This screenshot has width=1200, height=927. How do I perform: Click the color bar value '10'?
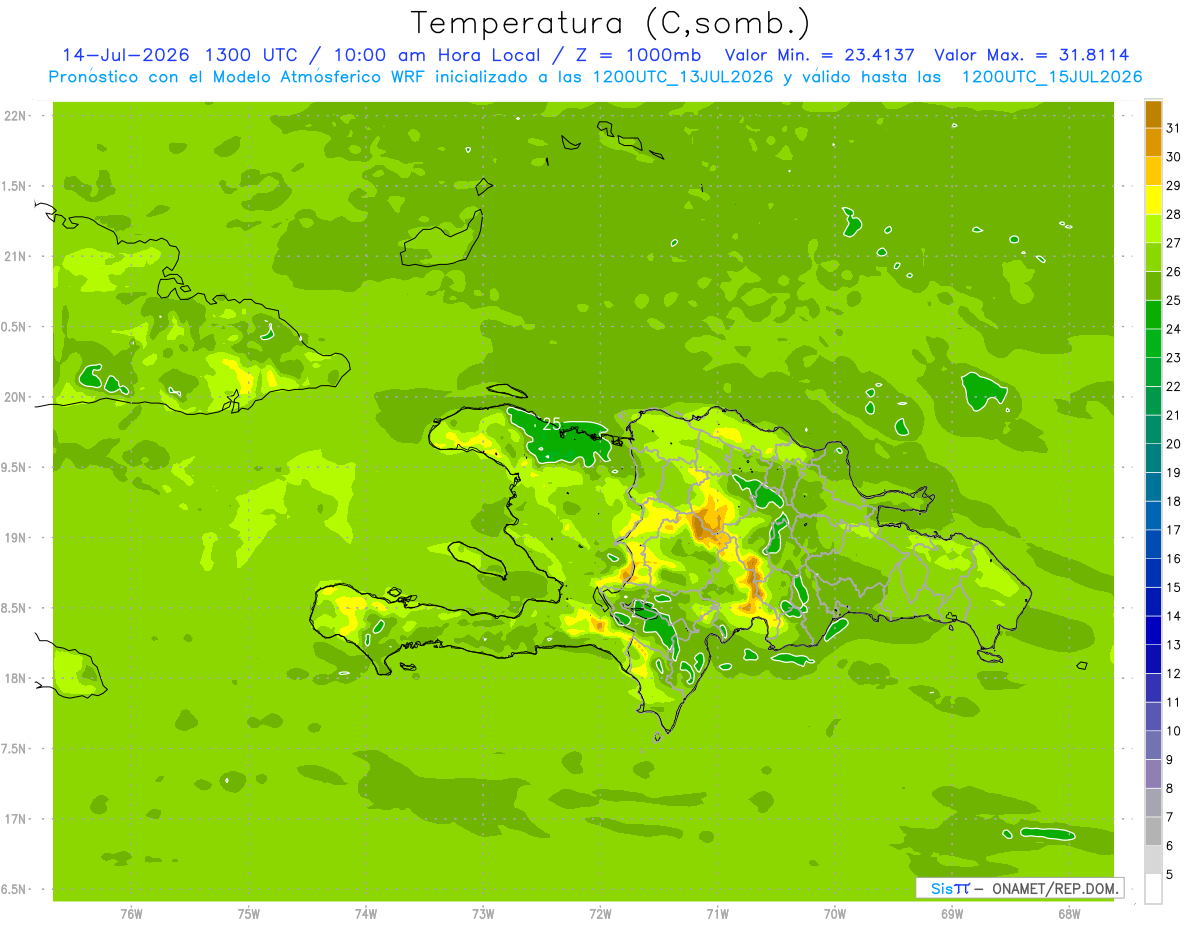[x=1174, y=731]
